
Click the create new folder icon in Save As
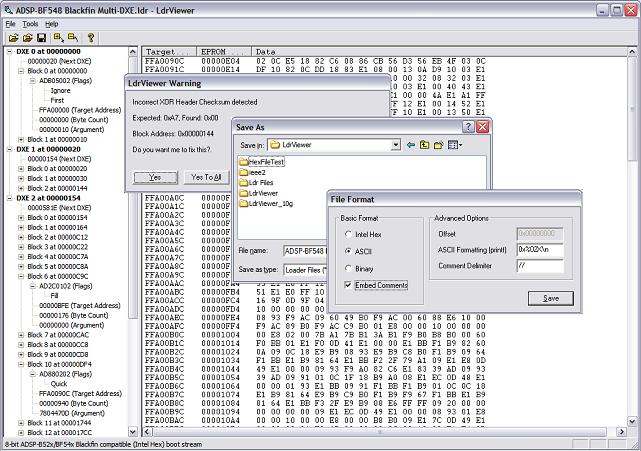tap(438, 145)
